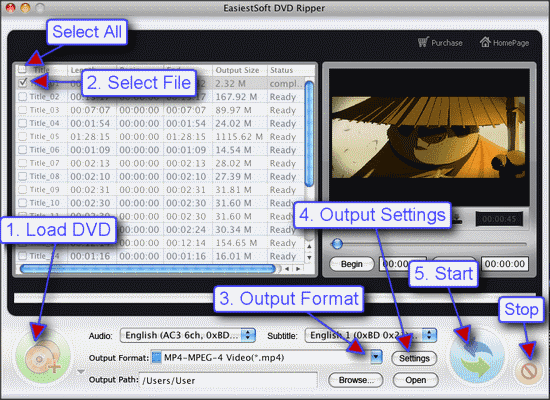Image resolution: width=550 pixels, height=400 pixels.
Task: Check the Title_05 row checkbox
Action: [22, 136]
